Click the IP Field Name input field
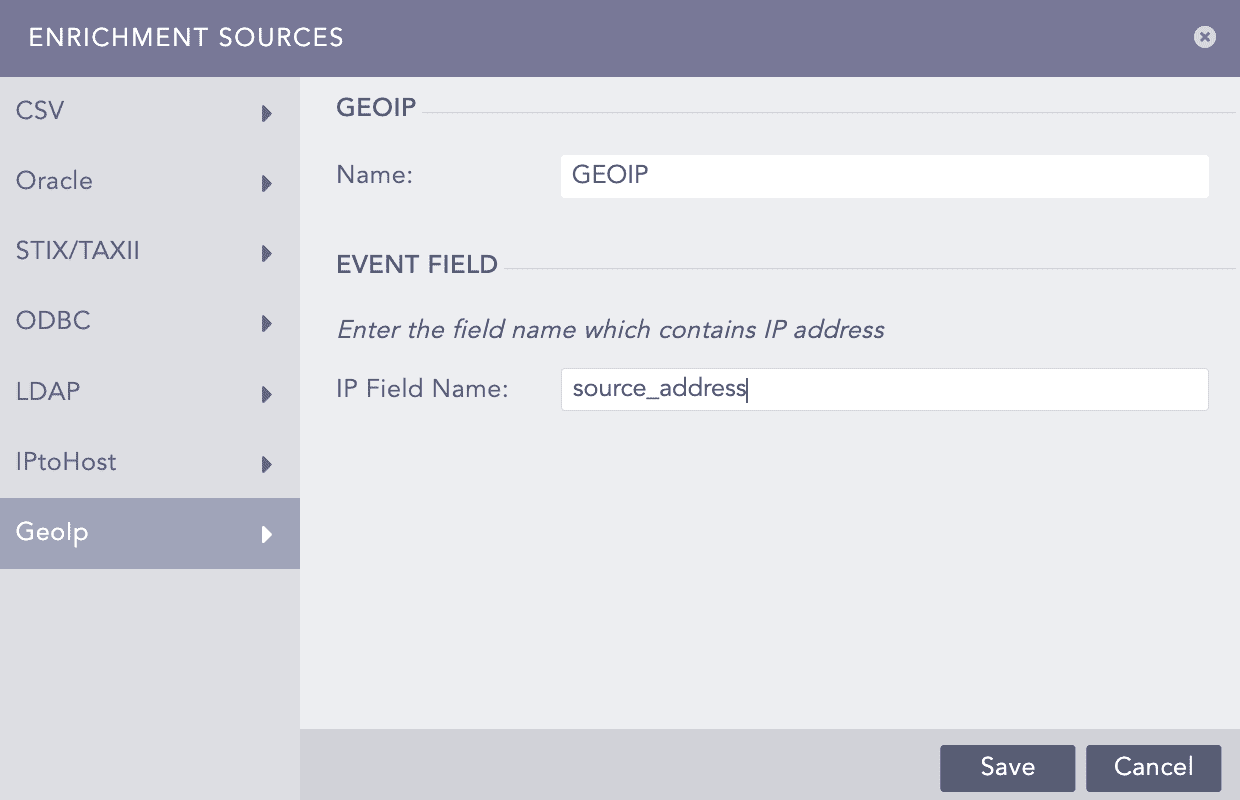 pyautogui.click(x=884, y=389)
